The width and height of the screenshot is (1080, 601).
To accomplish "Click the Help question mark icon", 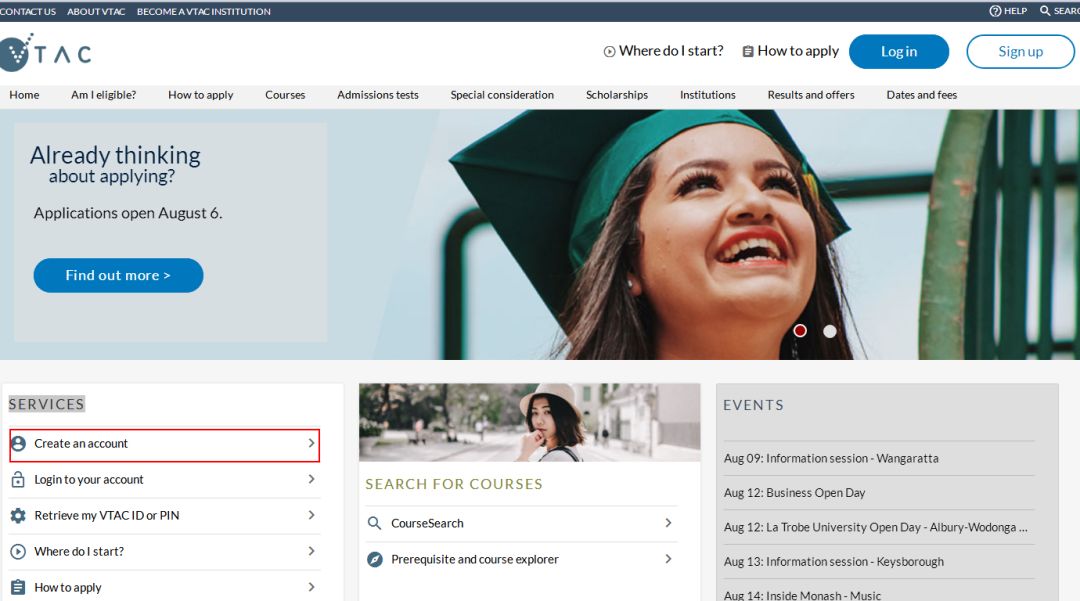I will [995, 11].
